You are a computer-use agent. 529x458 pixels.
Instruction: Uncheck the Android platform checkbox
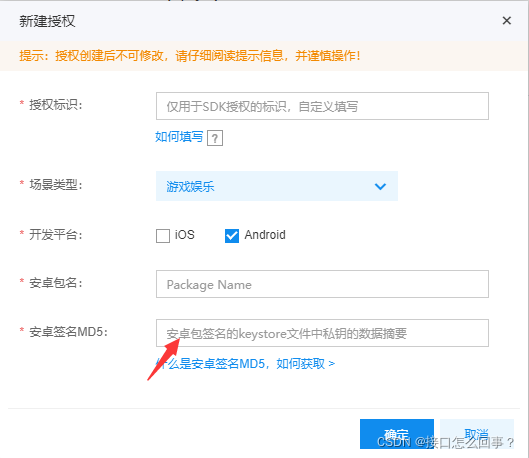click(x=232, y=236)
